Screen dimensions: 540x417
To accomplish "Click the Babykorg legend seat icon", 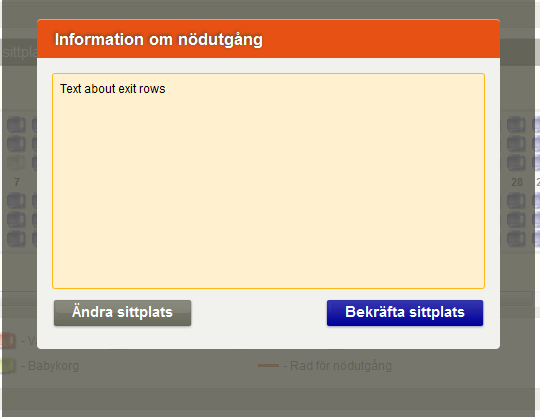I will 8,366.
